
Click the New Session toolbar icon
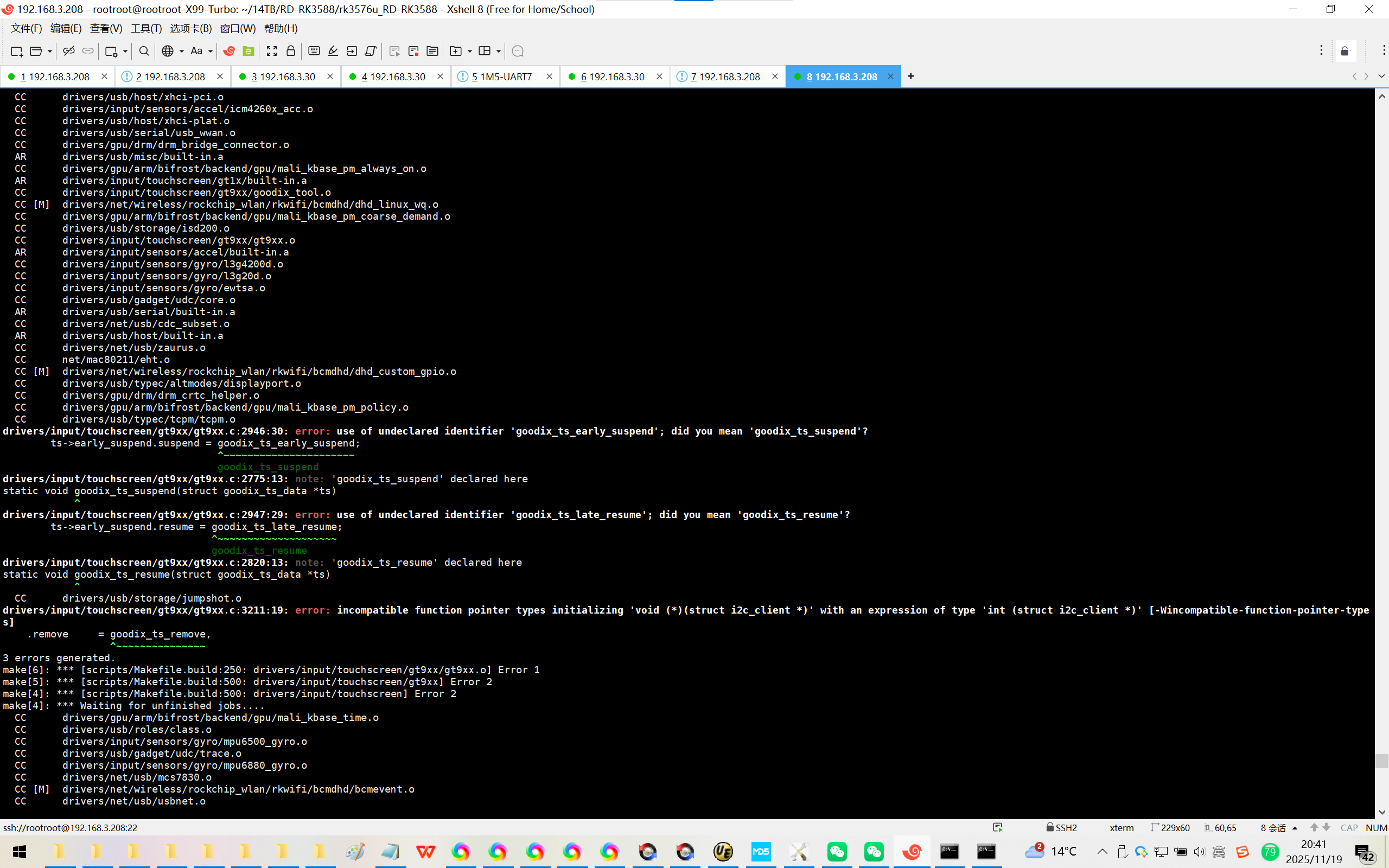pos(17,51)
